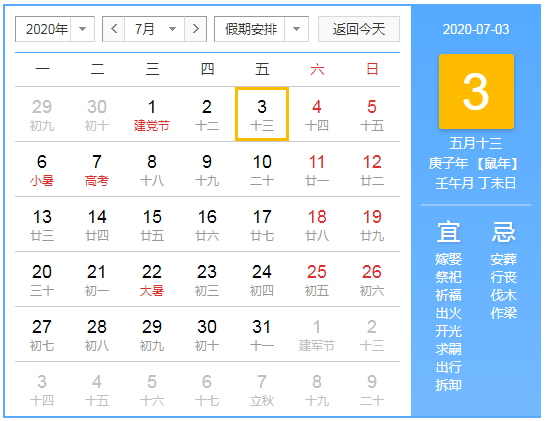Select August 7 立秋
The height and width of the screenshot is (421, 547).
tap(262, 390)
